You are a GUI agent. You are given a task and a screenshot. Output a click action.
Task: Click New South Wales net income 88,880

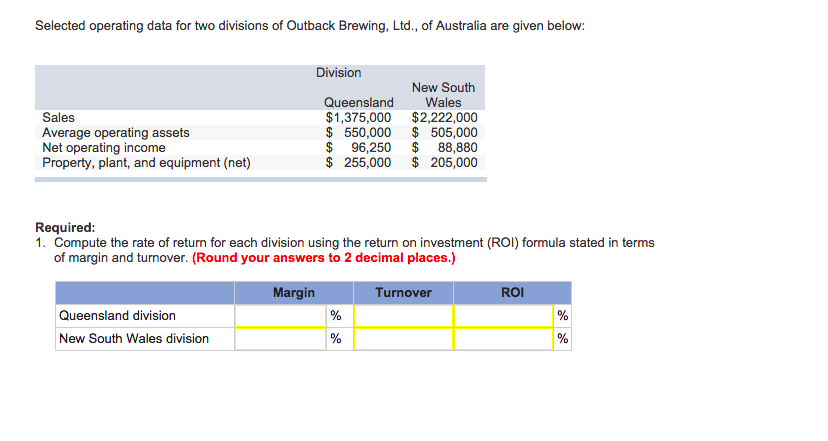click(x=444, y=147)
